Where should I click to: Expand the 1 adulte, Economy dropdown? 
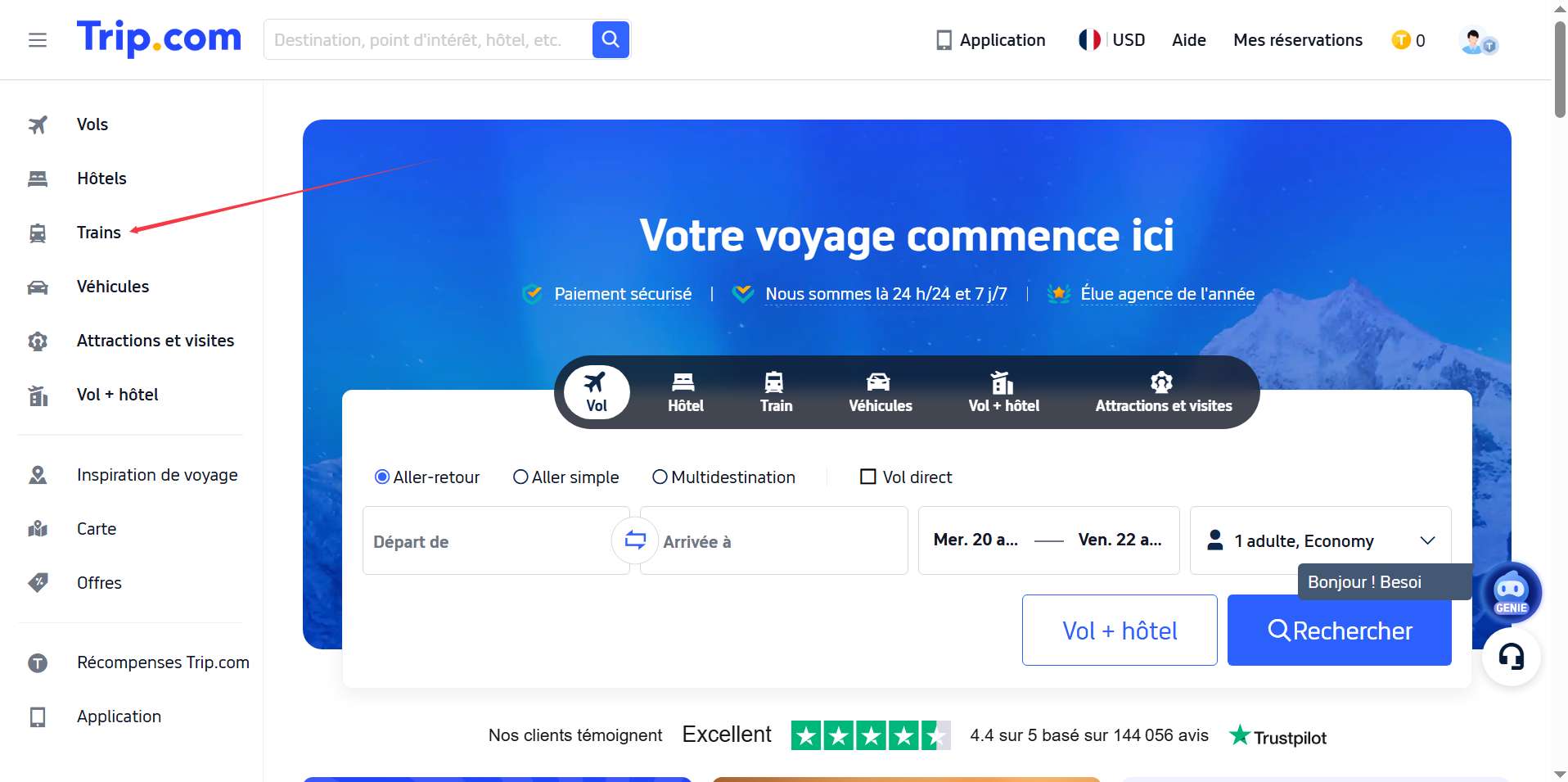[1320, 540]
